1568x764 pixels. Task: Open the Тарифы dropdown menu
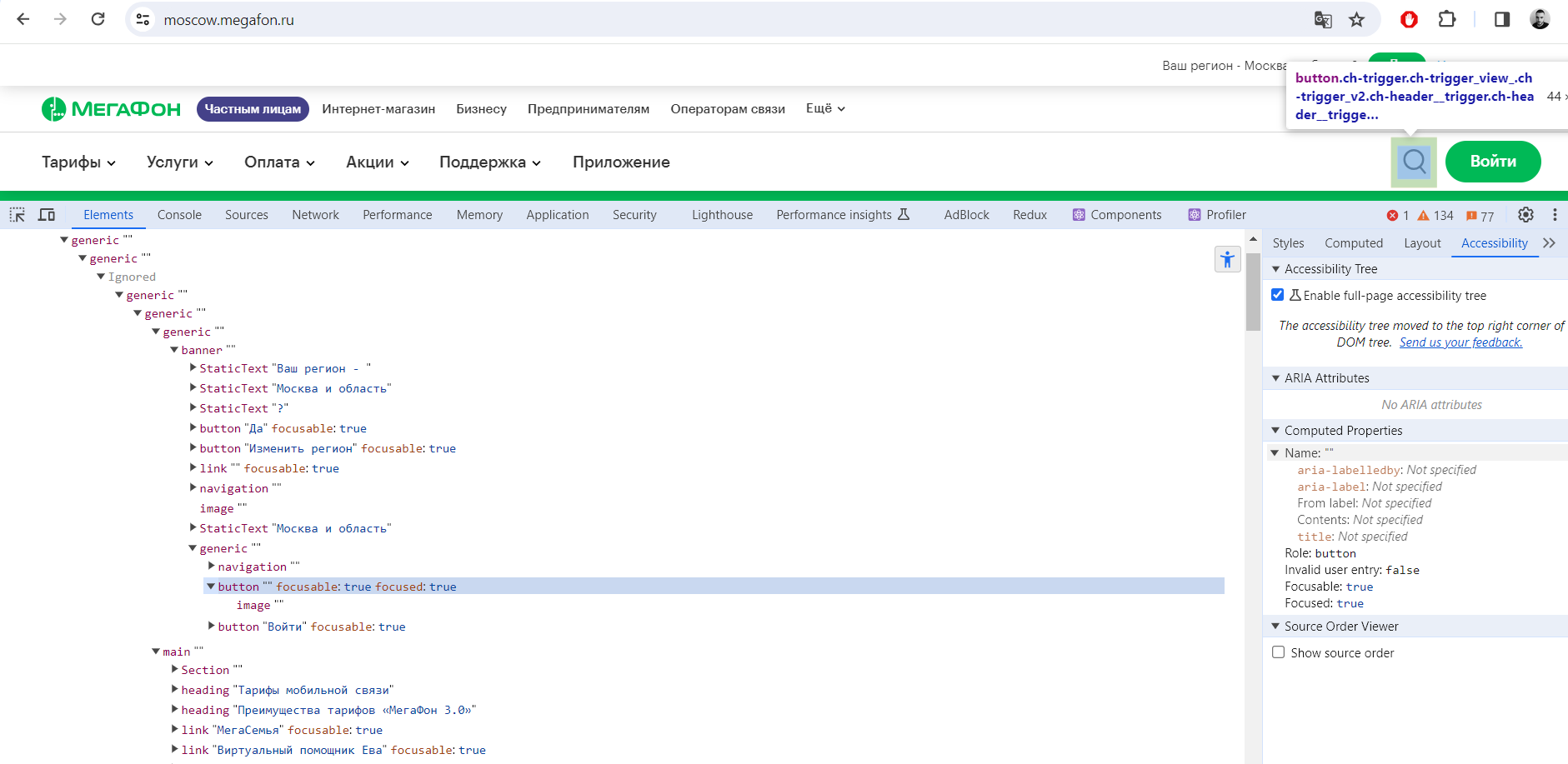point(78,162)
